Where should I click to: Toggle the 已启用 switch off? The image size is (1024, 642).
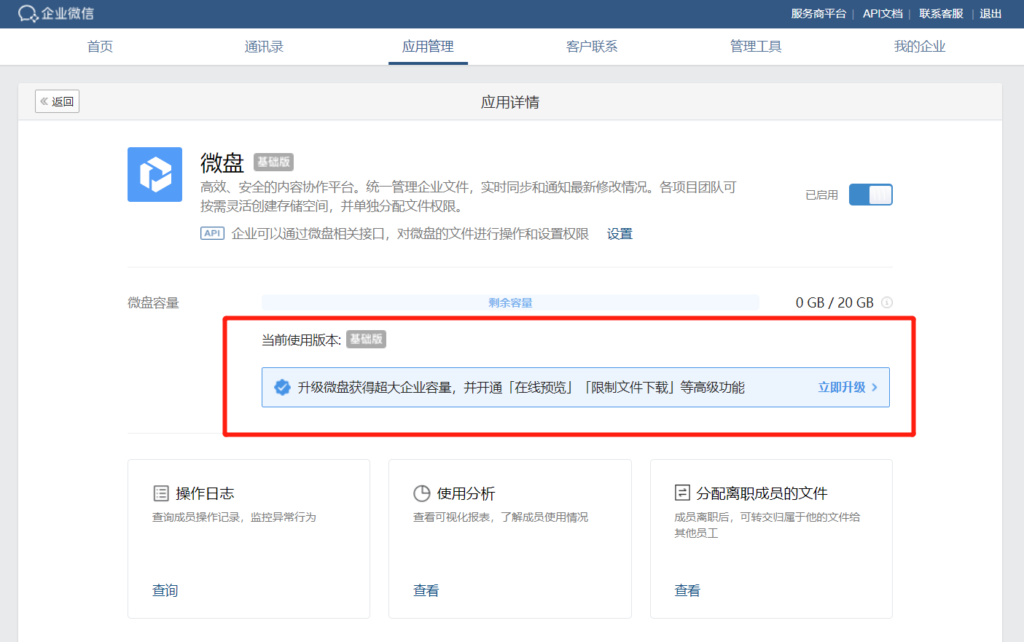pos(871,195)
